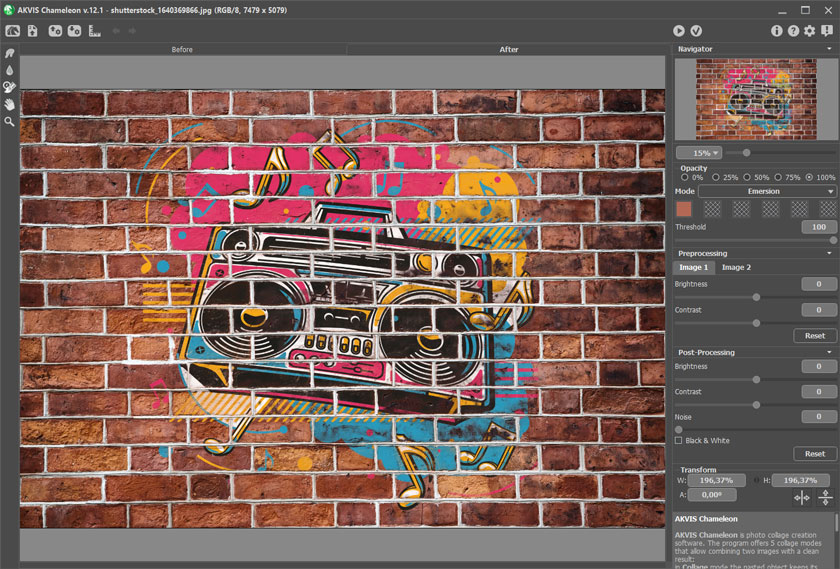
Task: Click the Noise slider handle
Action: (679, 430)
